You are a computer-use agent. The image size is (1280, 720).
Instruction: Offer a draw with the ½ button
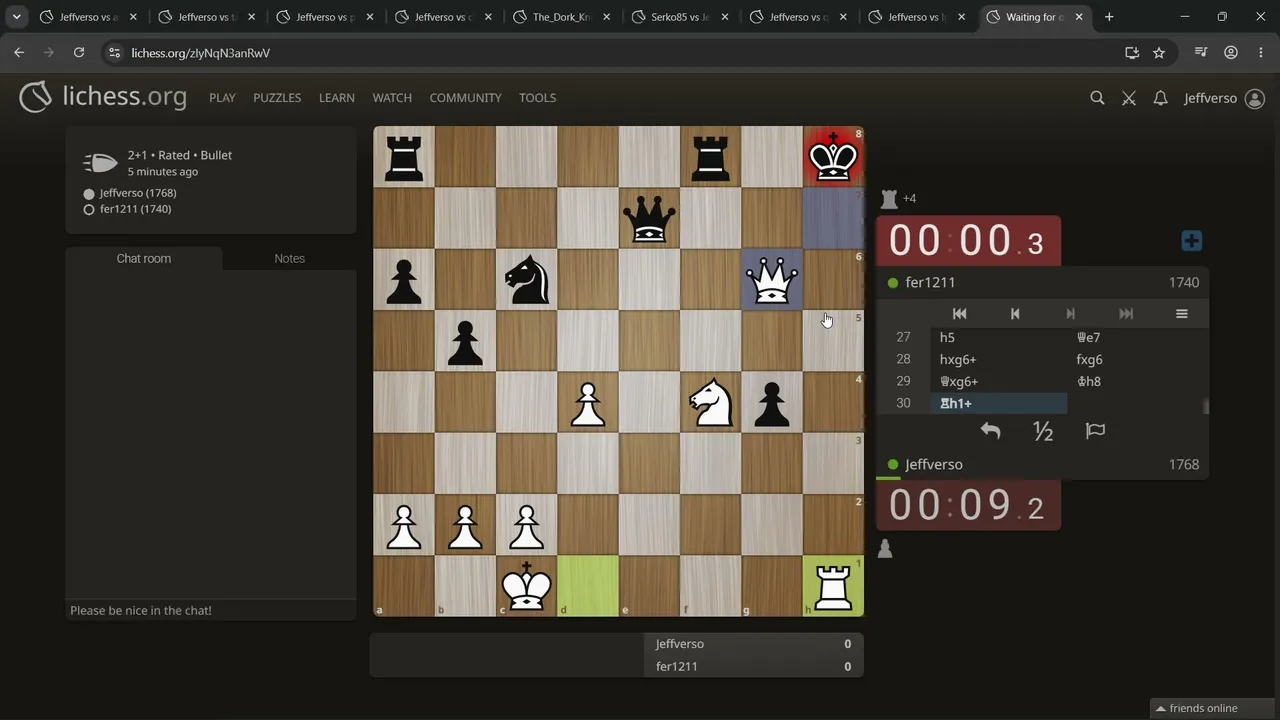pos(1043,431)
